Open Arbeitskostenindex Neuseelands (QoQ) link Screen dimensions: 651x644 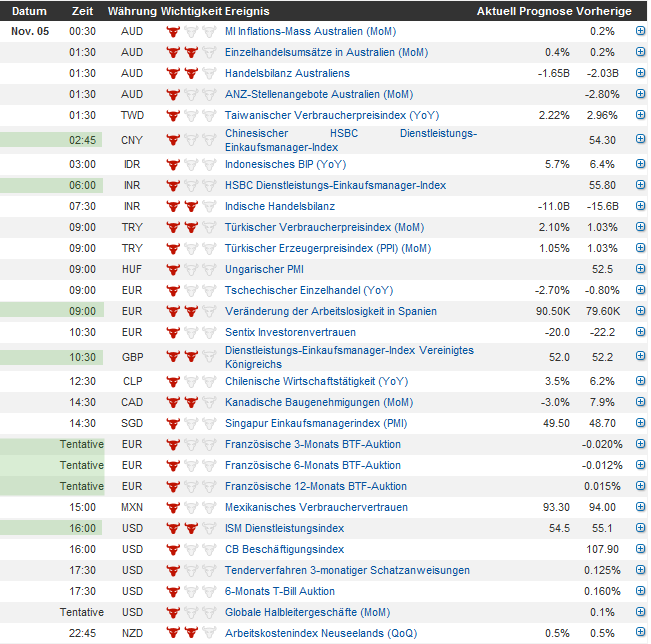[x=321, y=633]
